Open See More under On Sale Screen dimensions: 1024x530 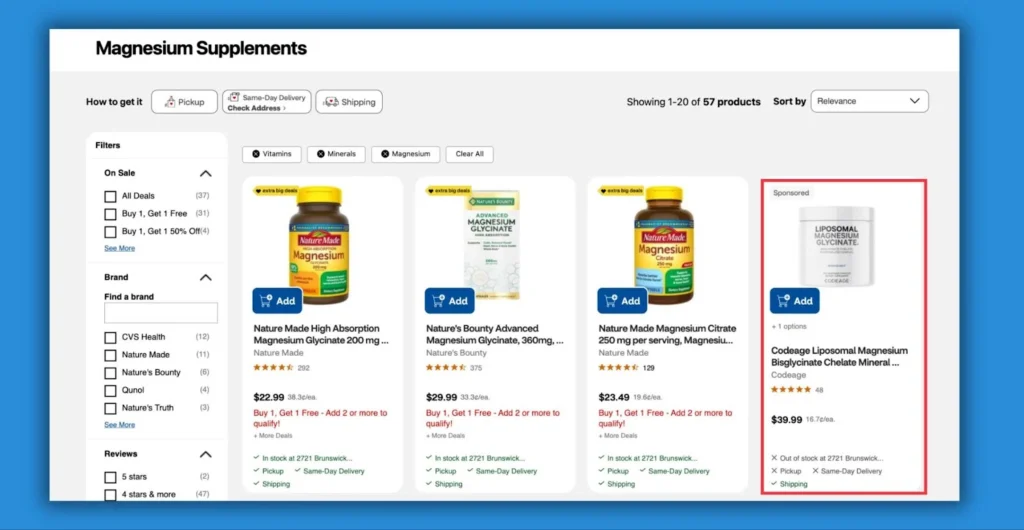pos(120,248)
